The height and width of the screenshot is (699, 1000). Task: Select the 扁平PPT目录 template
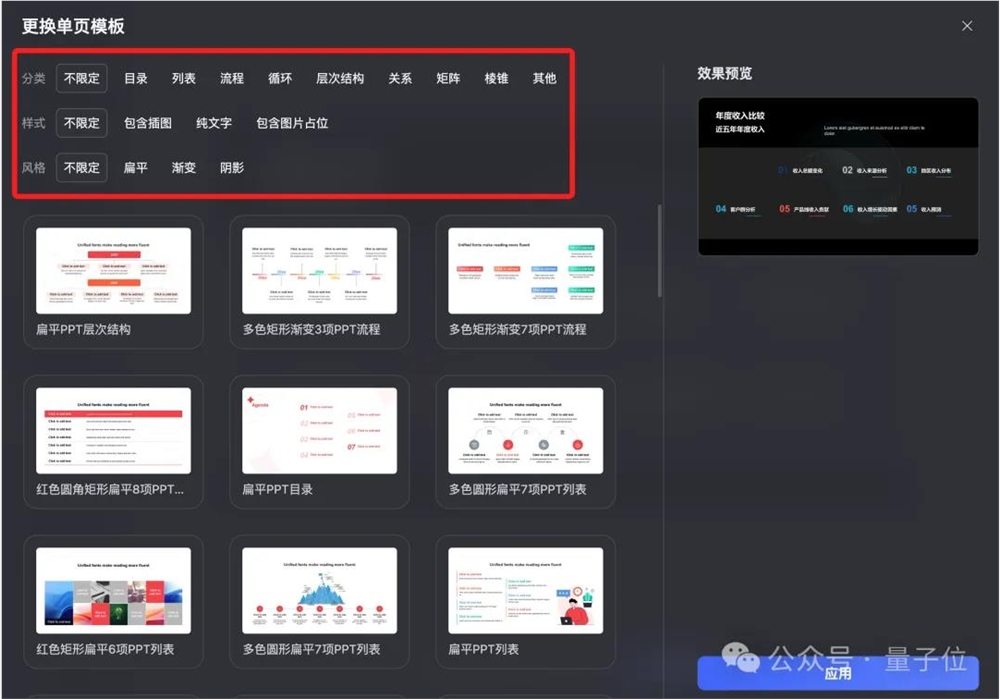(318, 430)
